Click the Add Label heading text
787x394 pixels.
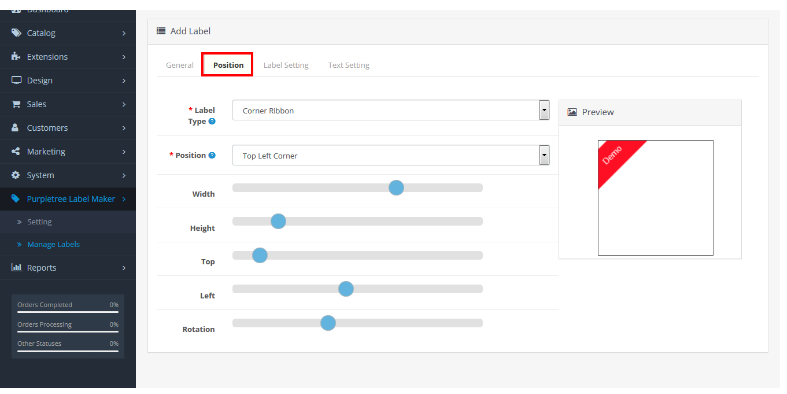(190, 31)
